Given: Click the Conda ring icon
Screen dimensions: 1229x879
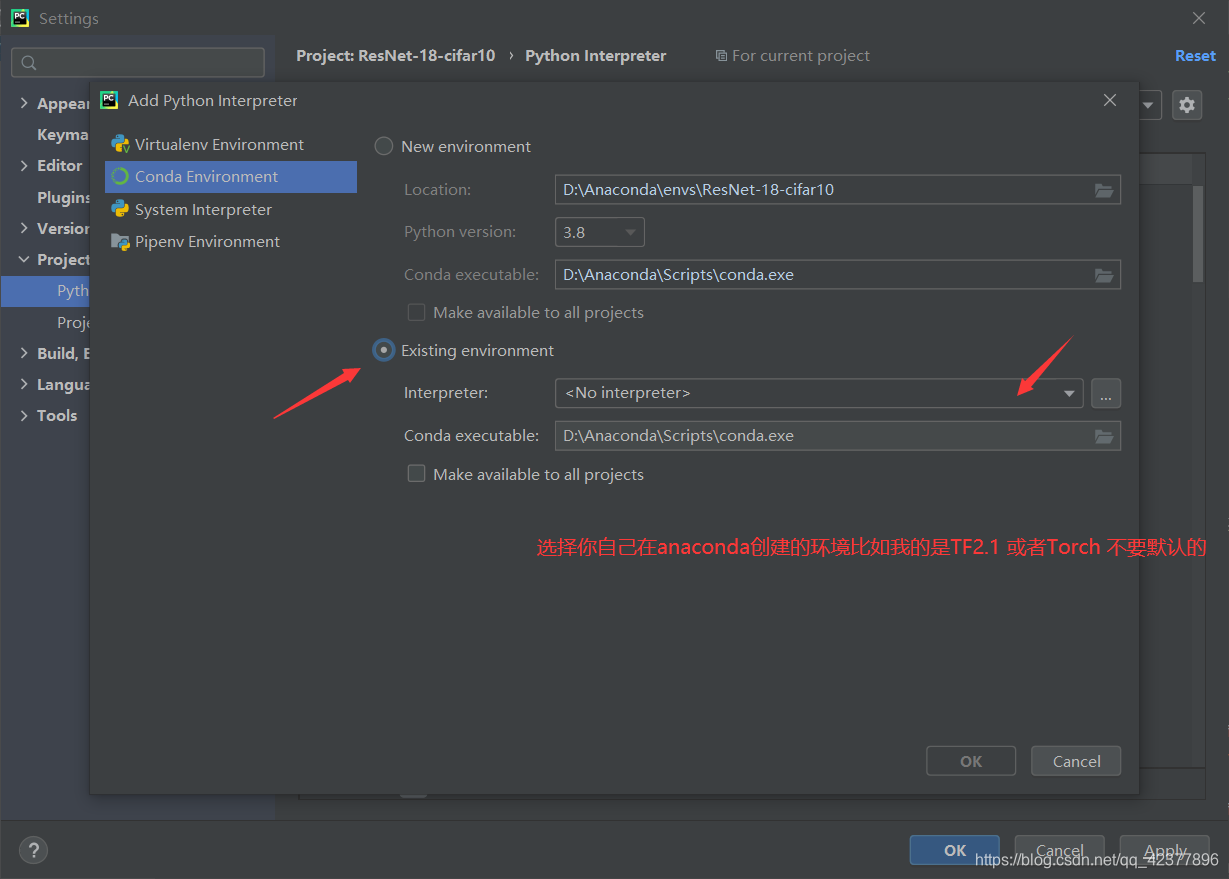Looking at the screenshot, I should click(120, 177).
